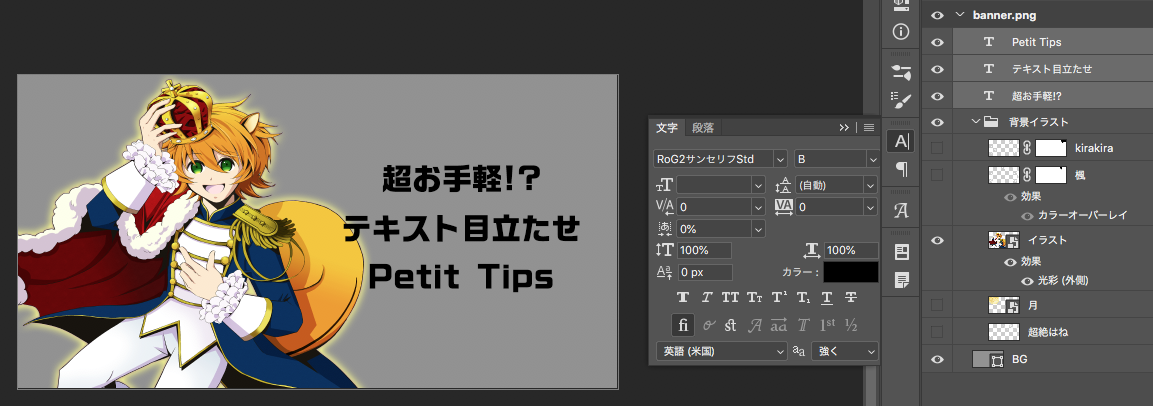Image resolution: width=1153 pixels, height=406 pixels.
Task: Collapse the 背景イラスト folder
Action: (x=975, y=122)
